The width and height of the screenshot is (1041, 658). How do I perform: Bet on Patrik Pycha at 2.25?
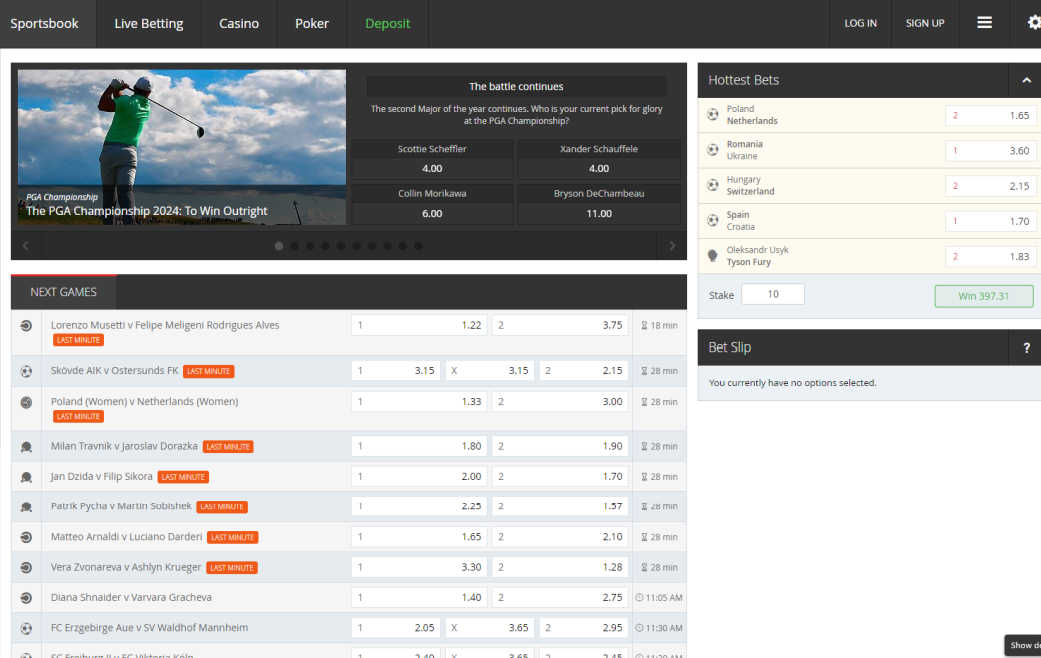coord(419,506)
